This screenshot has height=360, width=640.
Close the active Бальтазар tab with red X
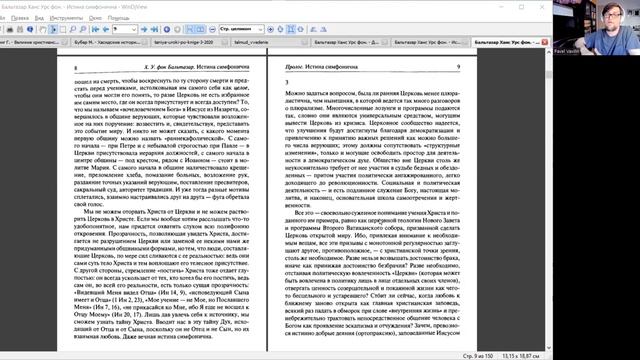pos(545,42)
